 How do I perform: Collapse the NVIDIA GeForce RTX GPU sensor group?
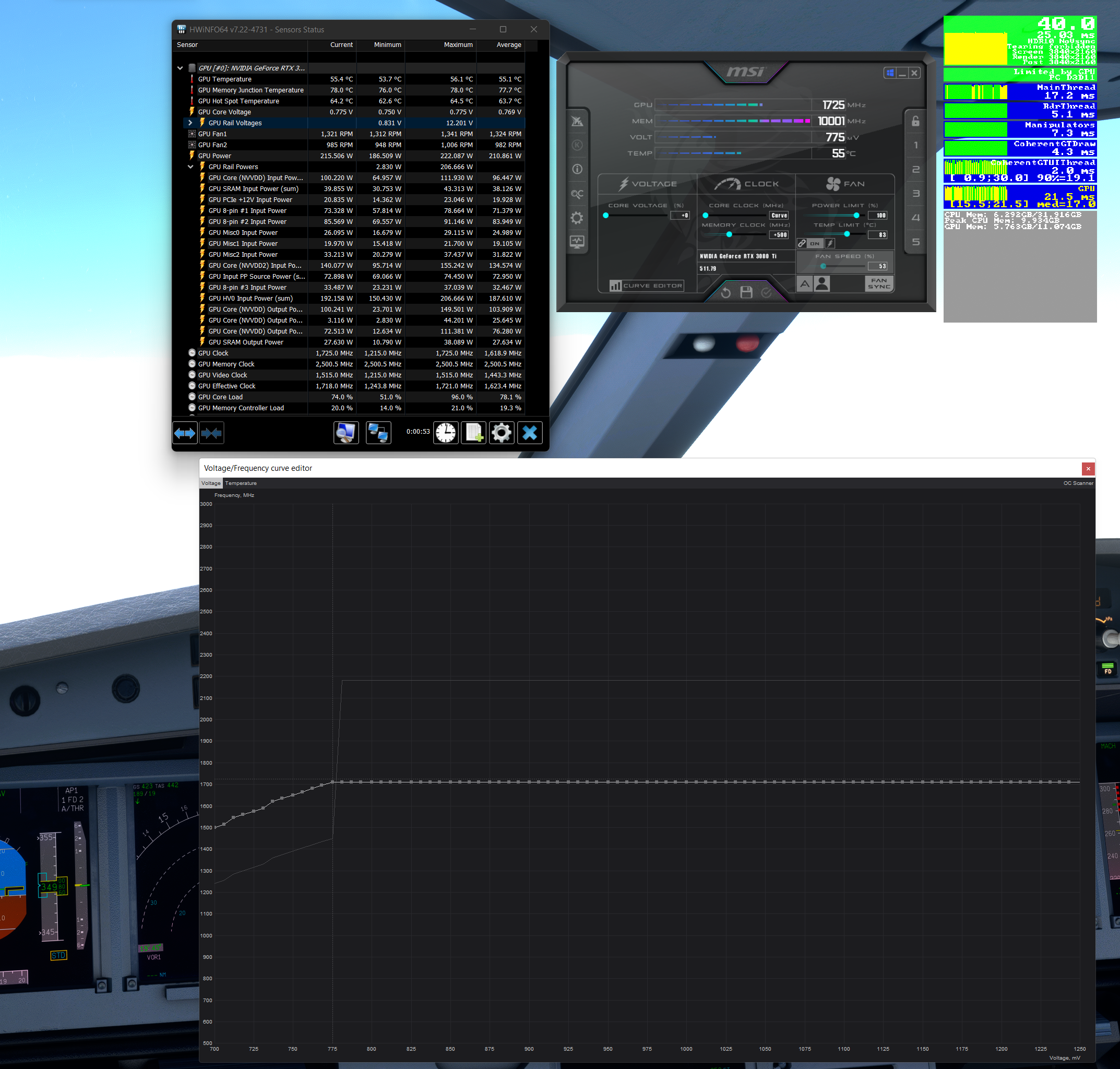click(180, 68)
